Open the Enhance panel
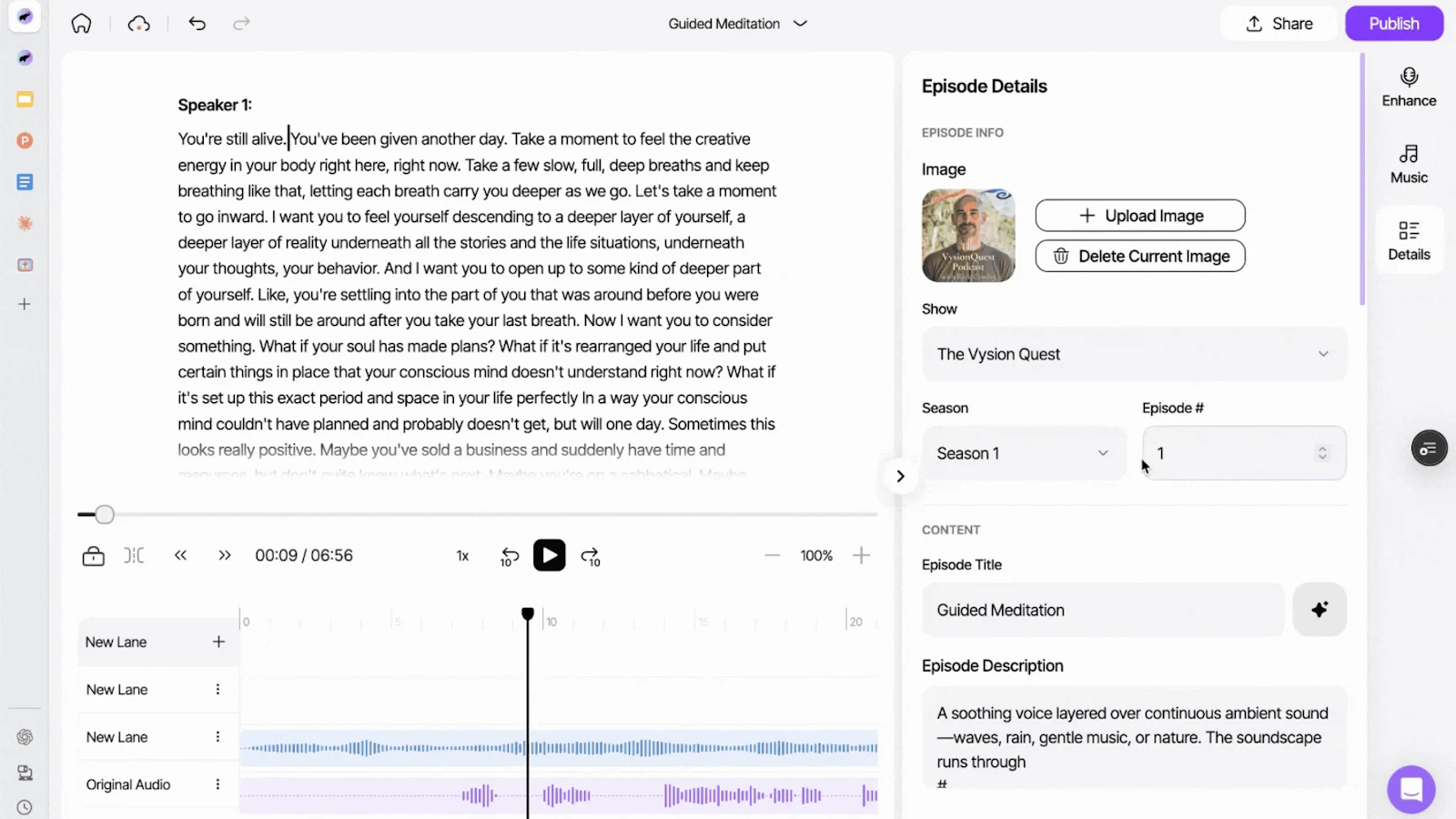Image resolution: width=1456 pixels, height=819 pixels. [x=1408, y=86]
